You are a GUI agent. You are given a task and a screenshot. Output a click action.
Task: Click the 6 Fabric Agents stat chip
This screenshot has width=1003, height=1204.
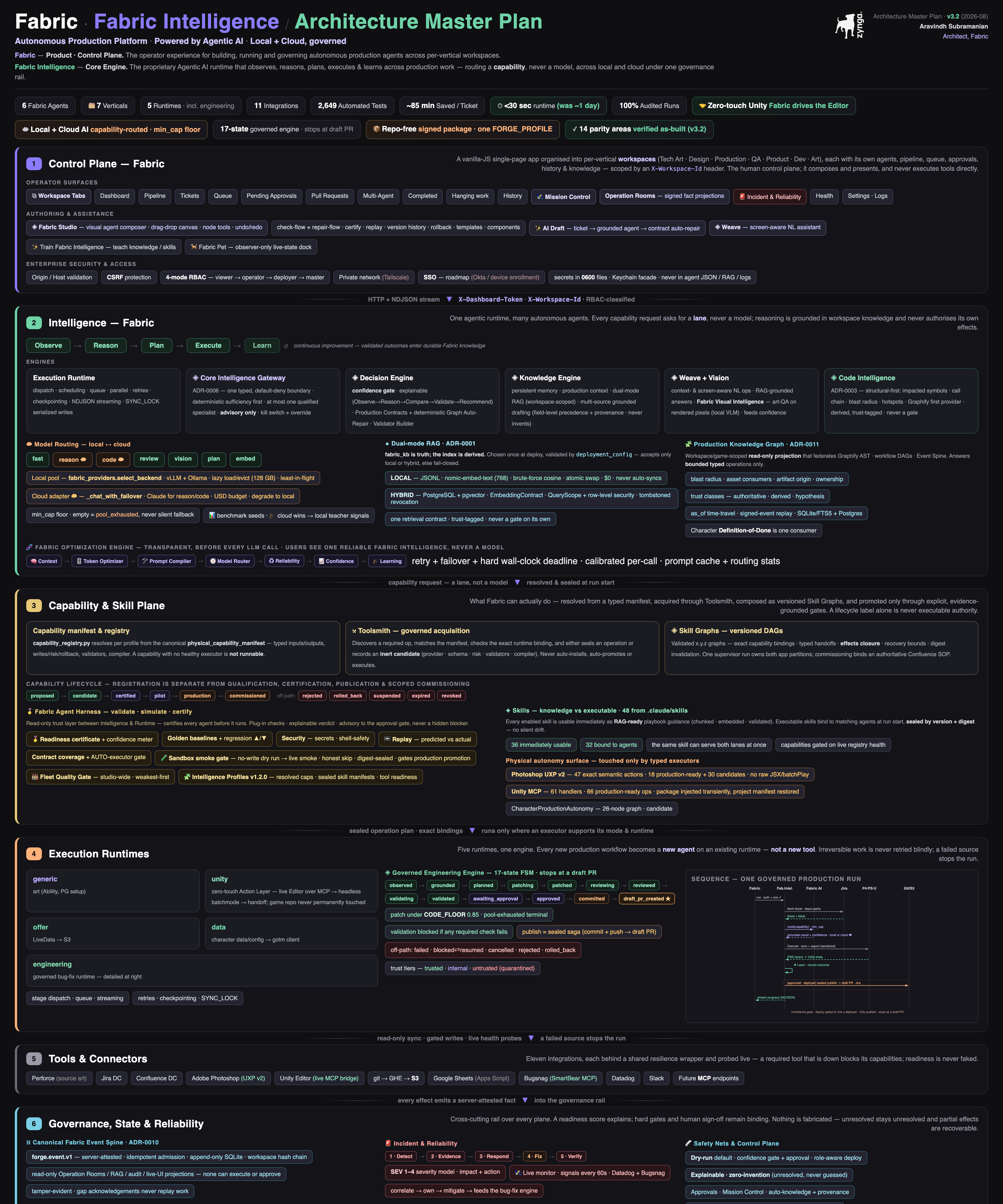coord(45,105)
